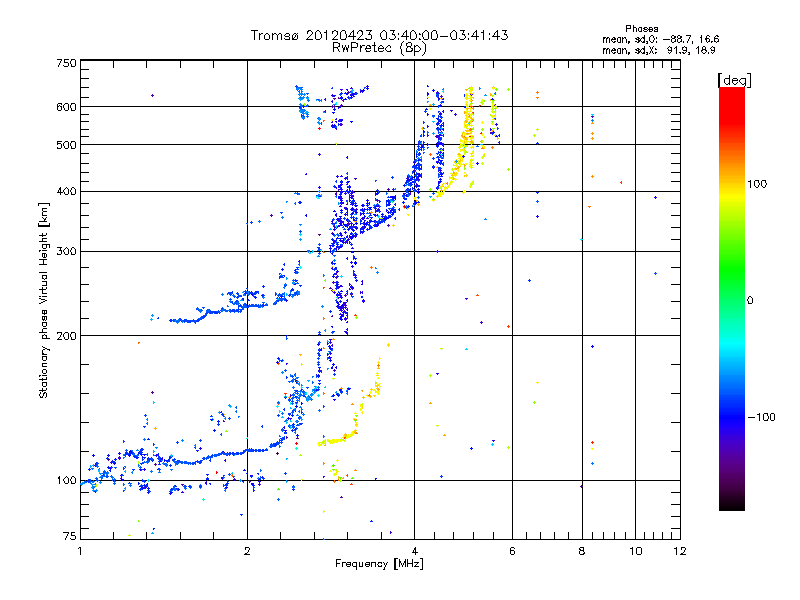
Task: Select the 'mean, sd,O: -88.7, 16.6' line
Action: click(661, 39)
